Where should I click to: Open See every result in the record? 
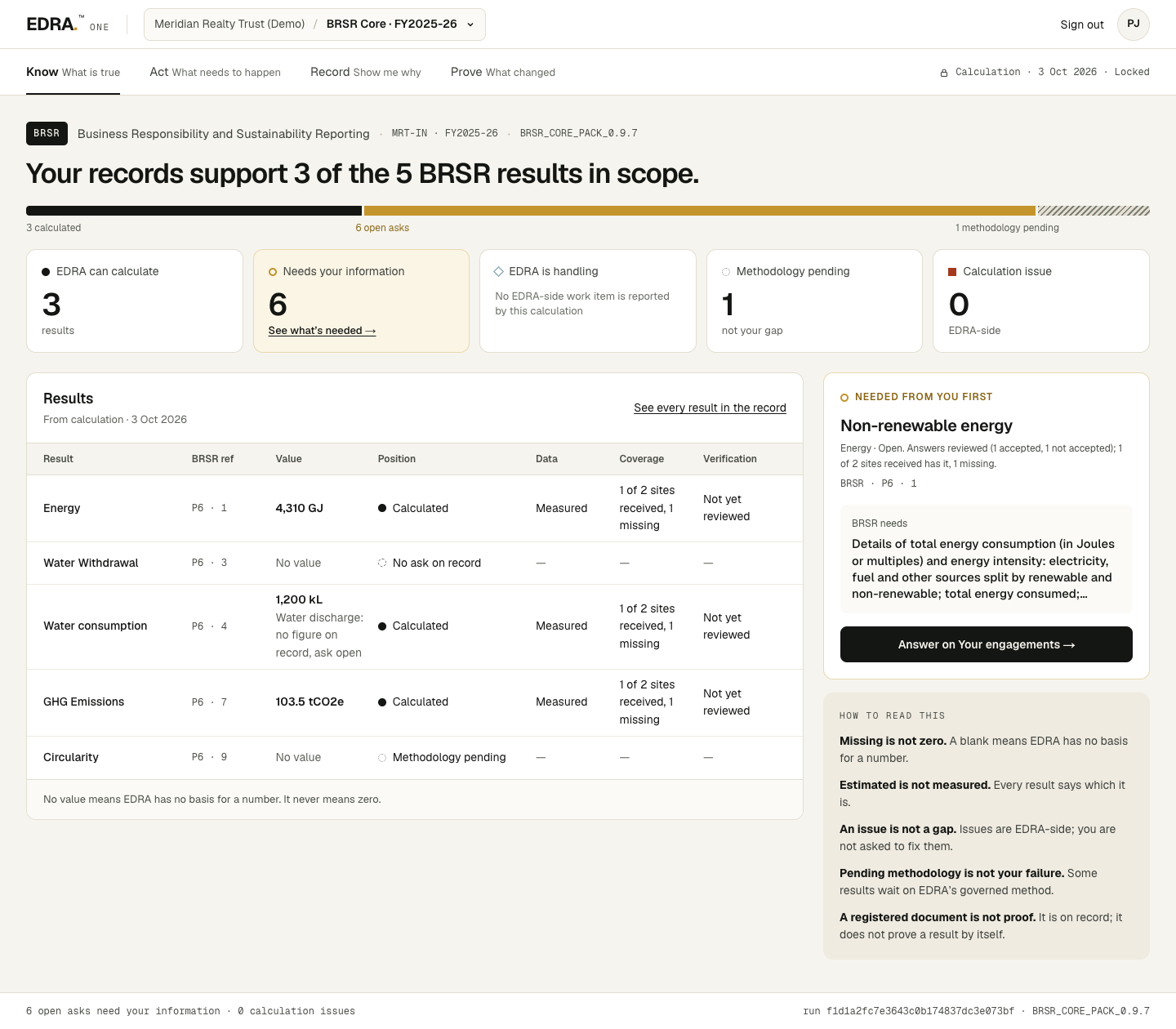(710, 408)
